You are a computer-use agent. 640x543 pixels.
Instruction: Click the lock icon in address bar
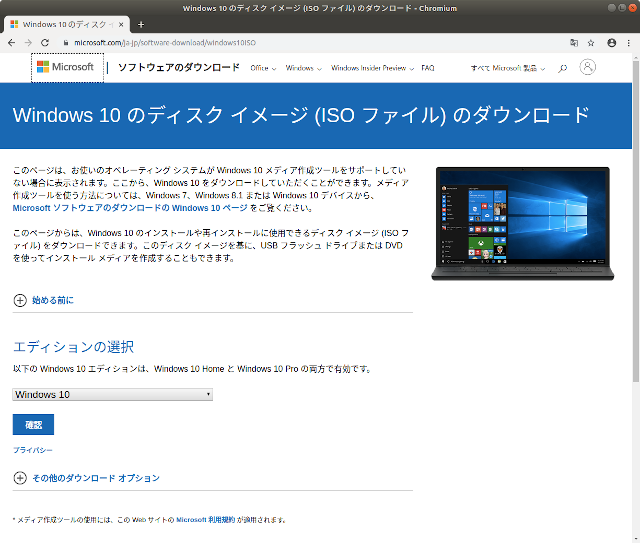point(66,43)
